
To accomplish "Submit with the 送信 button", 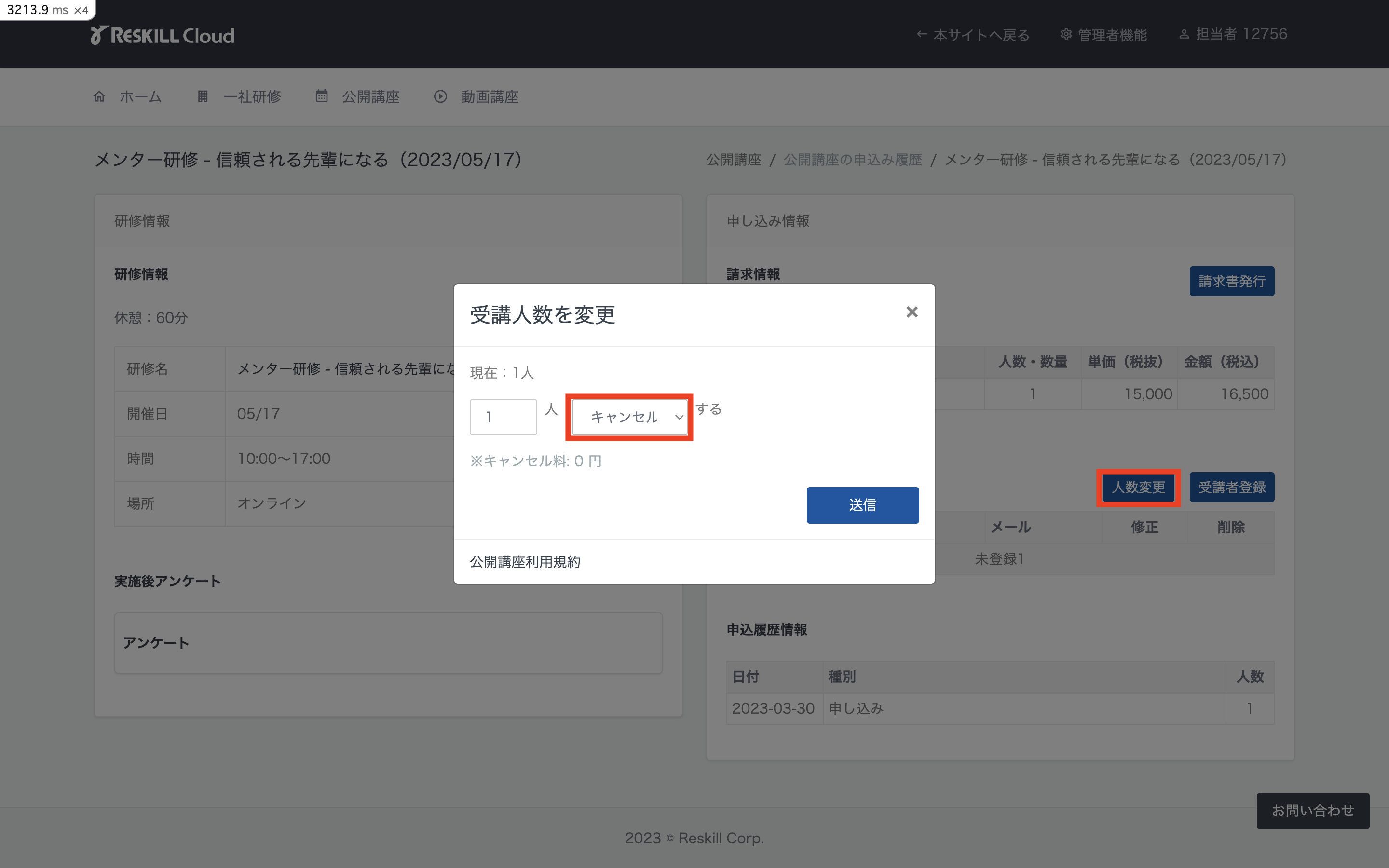I will [863, 504].
